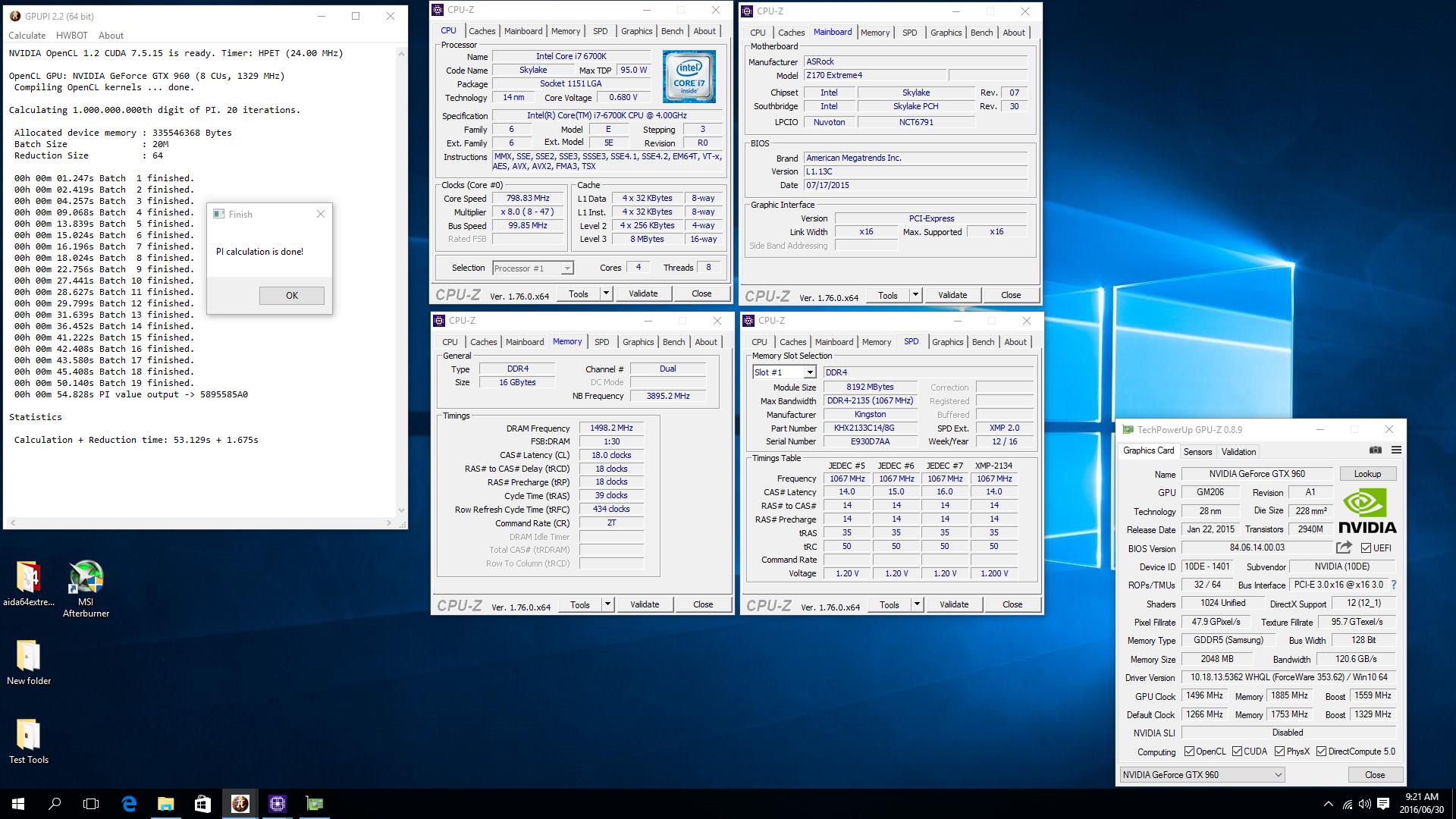Click the GPU-Z camera screenshot icon
1456x819 pixels.
1375,450
